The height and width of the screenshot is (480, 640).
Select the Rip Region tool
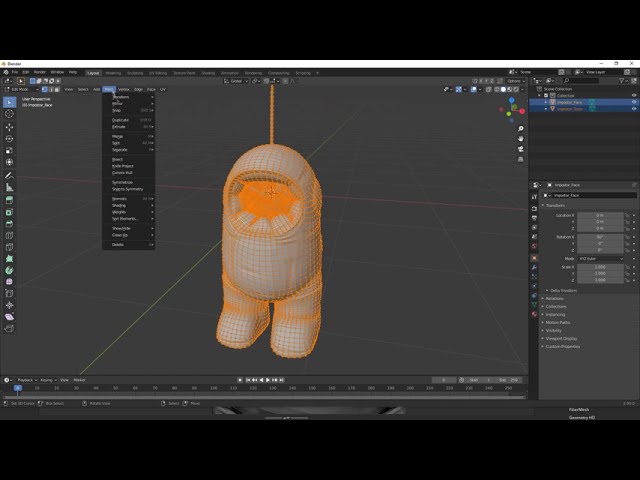[9, 329]
